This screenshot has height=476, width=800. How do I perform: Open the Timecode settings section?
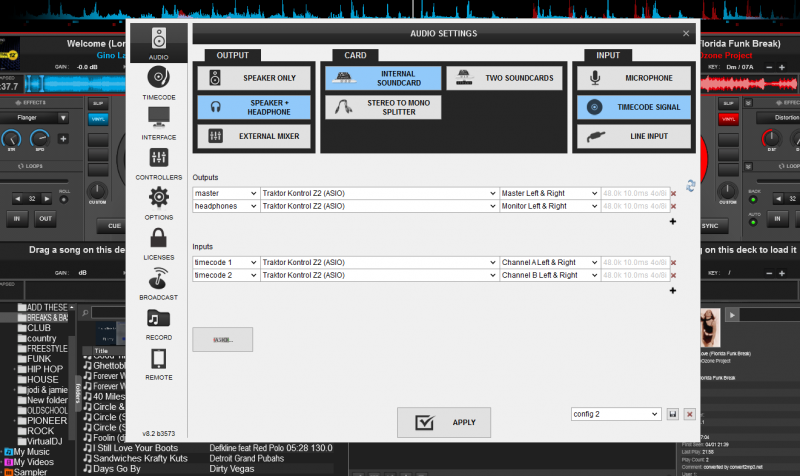(x=159, y=83)
